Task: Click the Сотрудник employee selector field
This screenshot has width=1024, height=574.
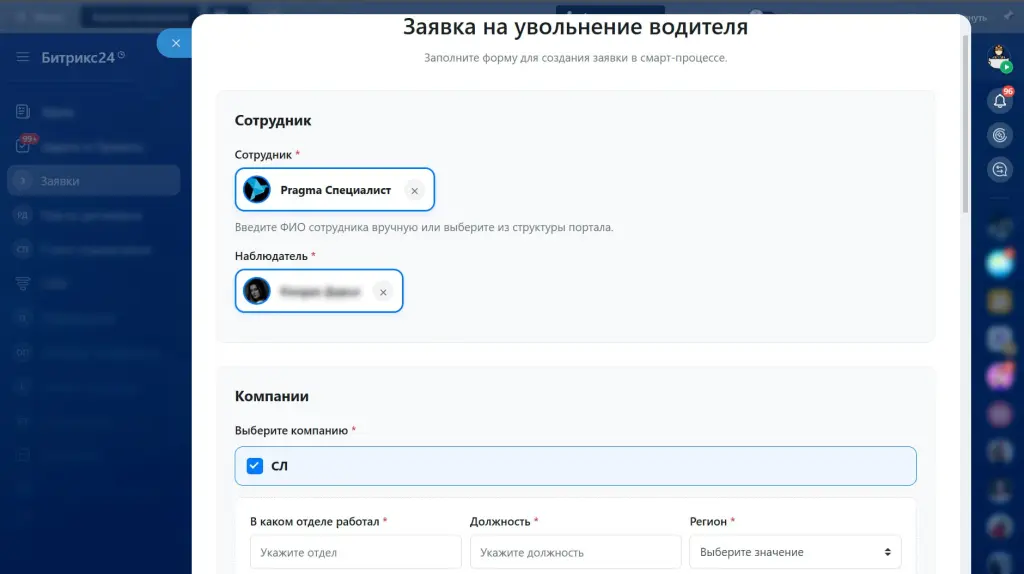Action: click(335, 189)
